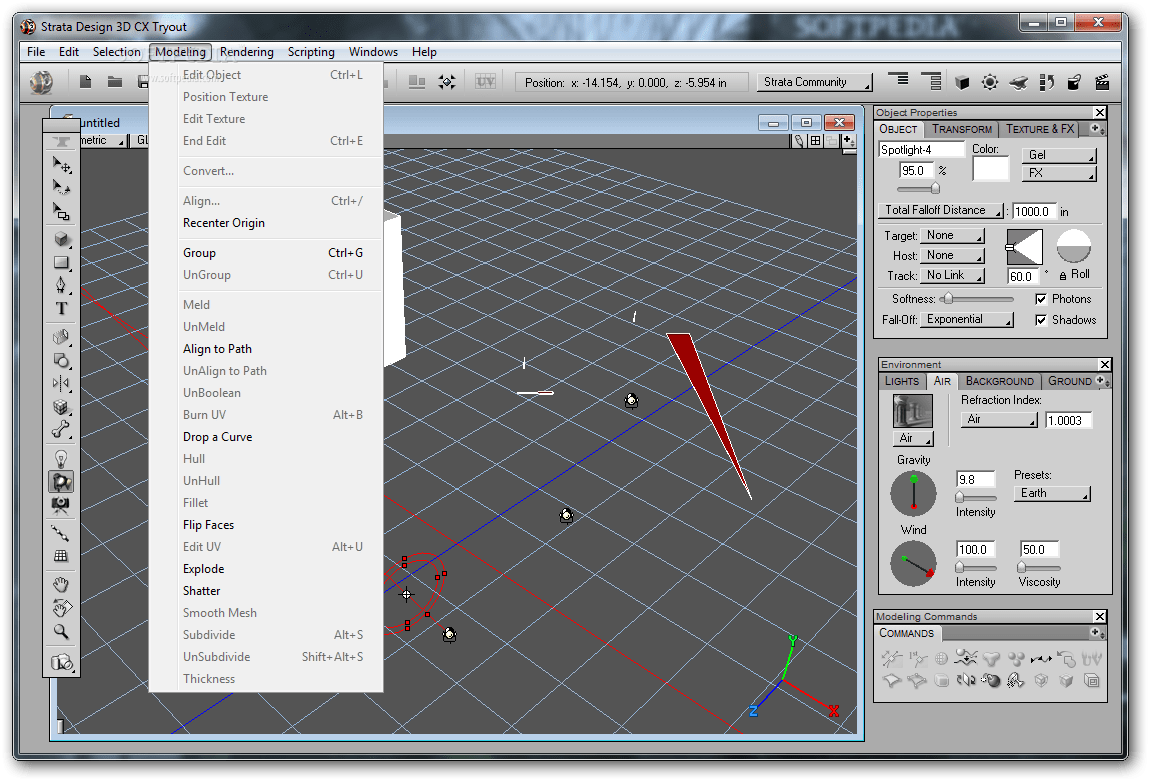Click the Explode bomb command icon
This screenshot has width=1149, height=781.
(991, 681)
